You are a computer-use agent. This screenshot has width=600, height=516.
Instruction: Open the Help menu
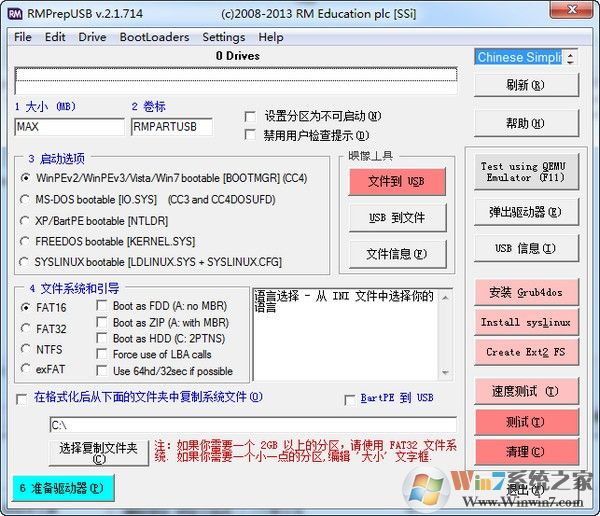click(271, 37)
